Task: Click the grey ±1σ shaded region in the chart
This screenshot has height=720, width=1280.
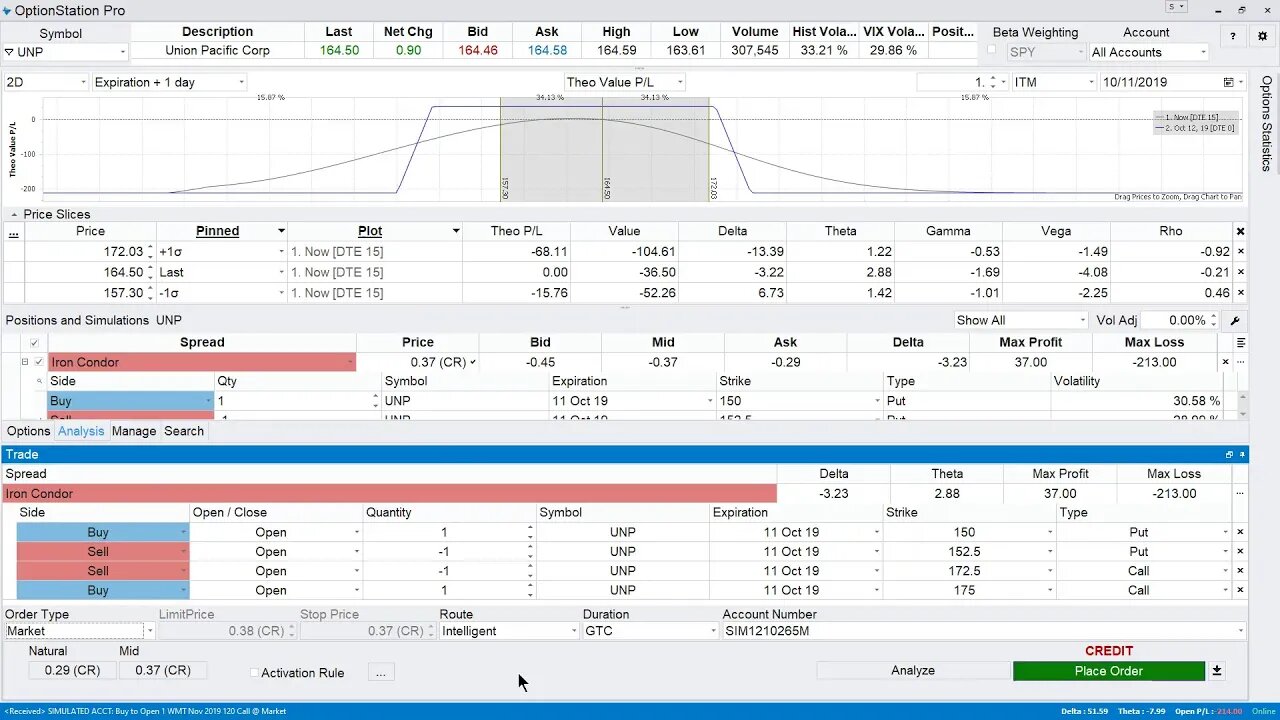Action: tap(604, 148)
